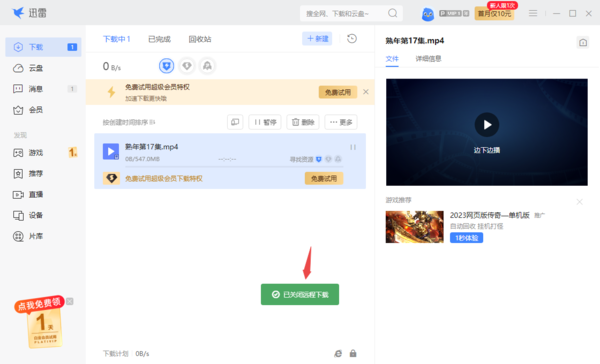Image resolution: width=600 pixels, height=364 pixels.
Task: Open the user avatar profile
Action: (427, 14)
